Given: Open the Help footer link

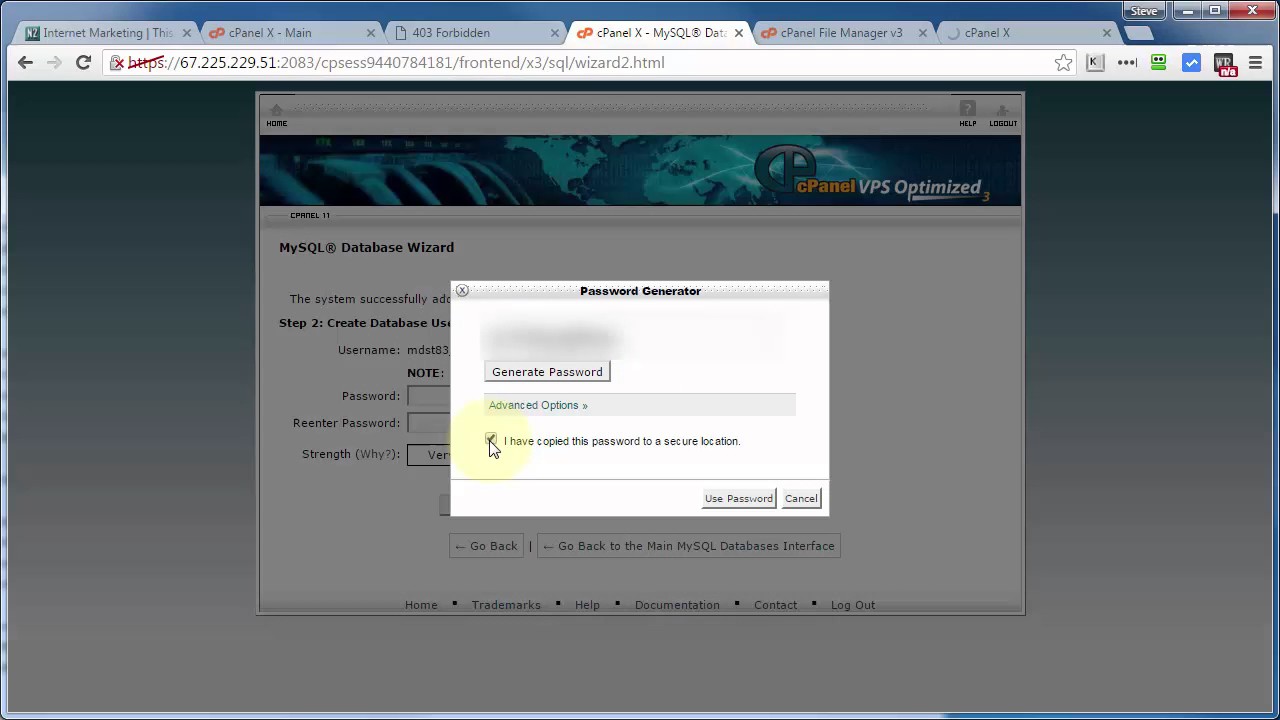Looking at the screenshot, I should pyautogui.click(x=587, y=605).
